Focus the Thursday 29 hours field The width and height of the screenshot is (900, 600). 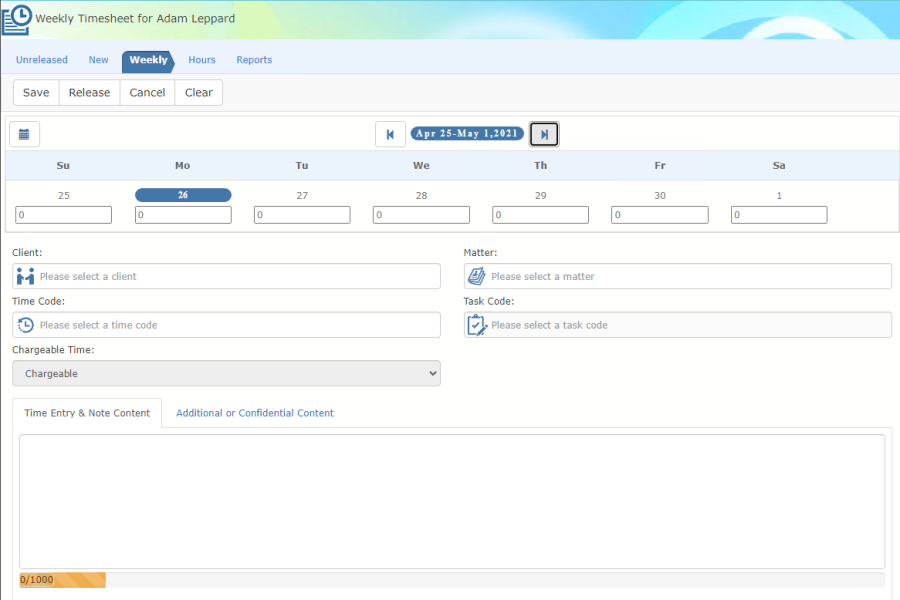541,215
